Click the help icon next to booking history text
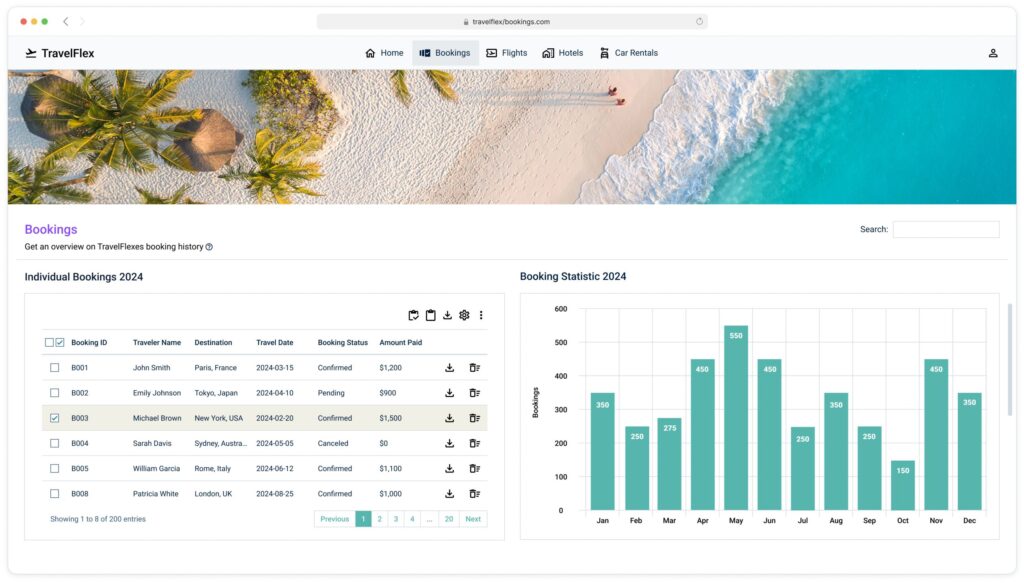 tap(209, 247)
